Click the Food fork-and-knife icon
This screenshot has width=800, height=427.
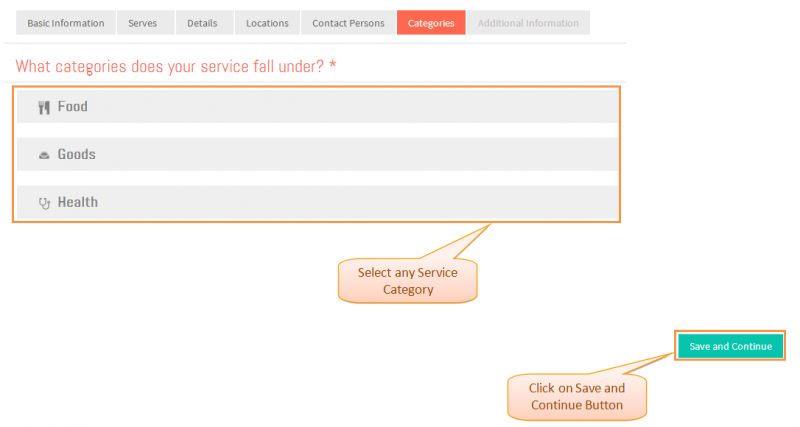(x=44, y=107)
